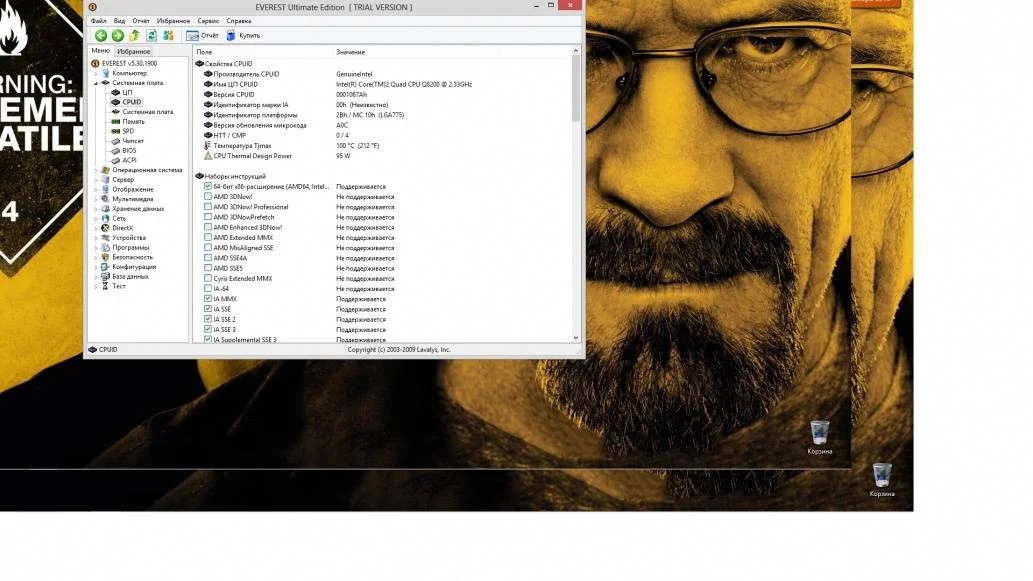Toggle the AMD 3DNowPrefetch checkbox

click(x=208, y=217)
